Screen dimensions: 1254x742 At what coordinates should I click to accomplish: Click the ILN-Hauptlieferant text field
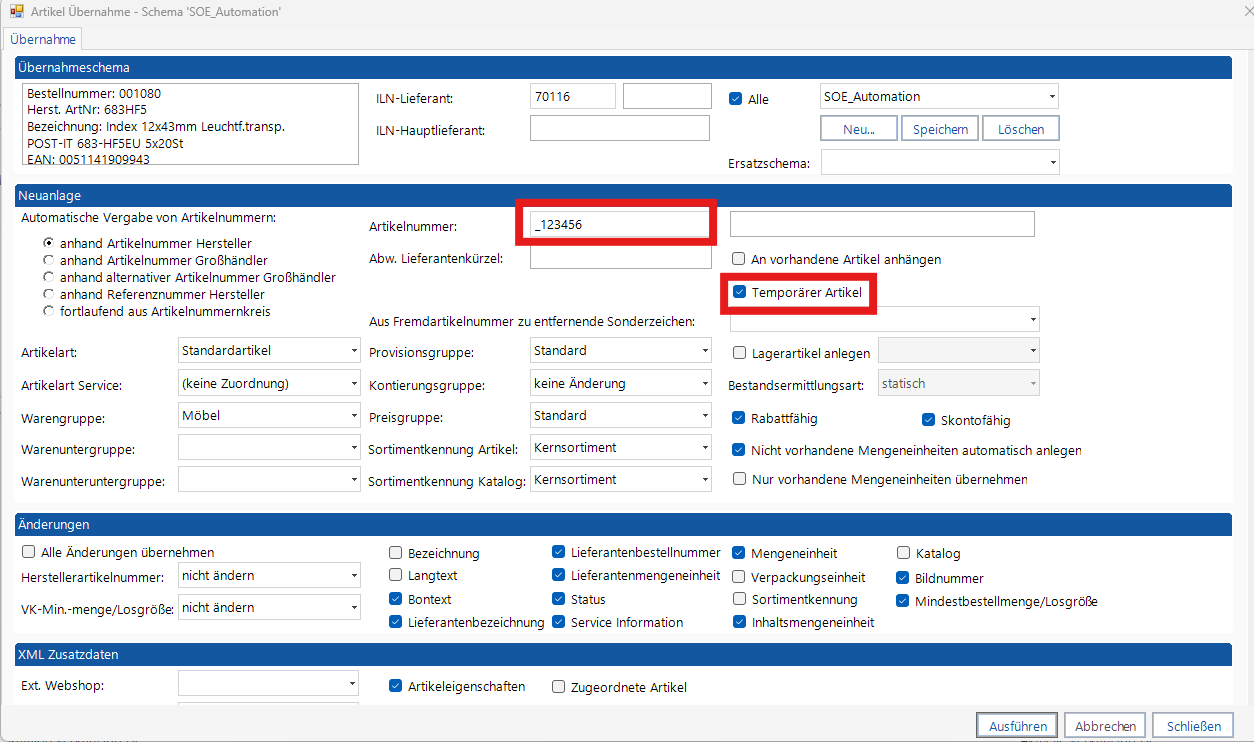coord(619,129)
